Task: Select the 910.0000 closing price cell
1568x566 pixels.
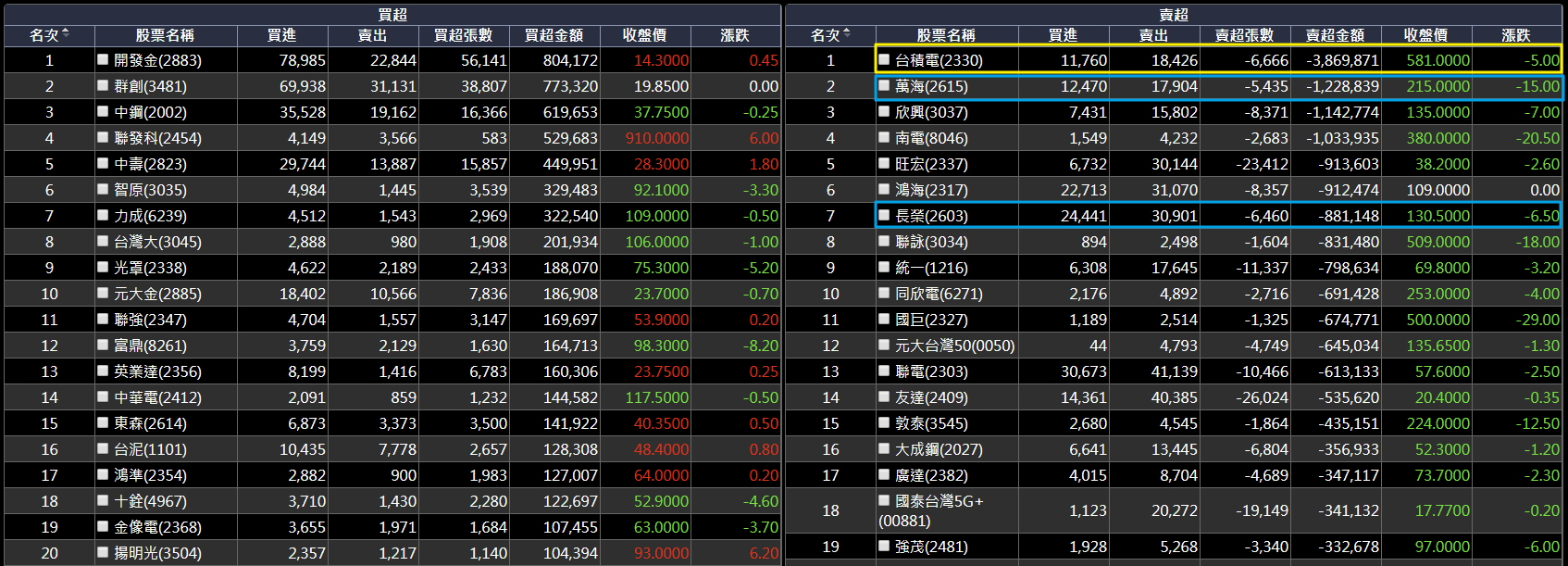Action: point(646,138)
